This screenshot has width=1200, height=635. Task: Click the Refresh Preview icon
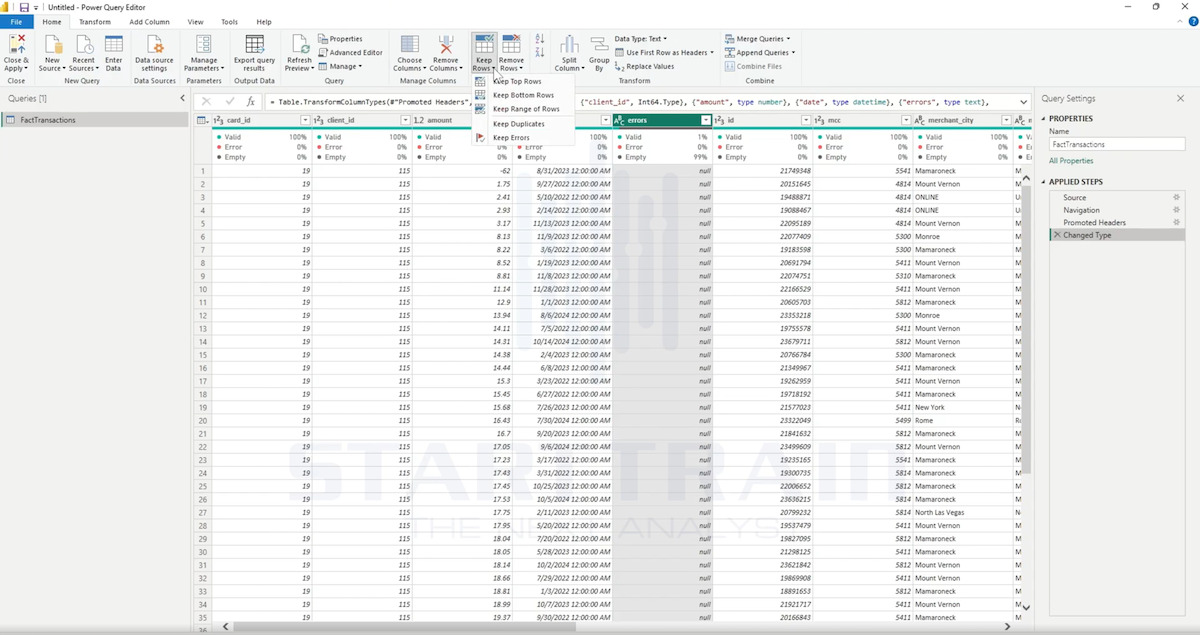[299, 44]
